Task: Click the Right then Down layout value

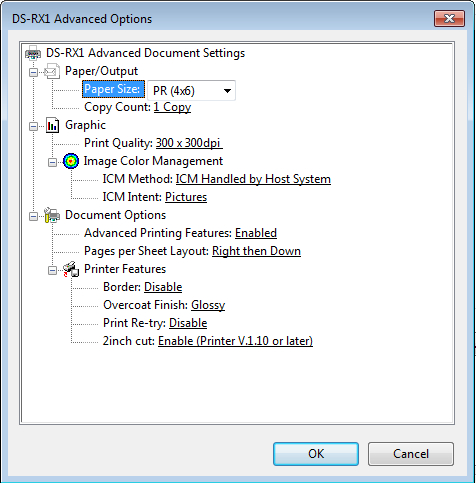Action: pyautogui.click(x=256, y=251)
